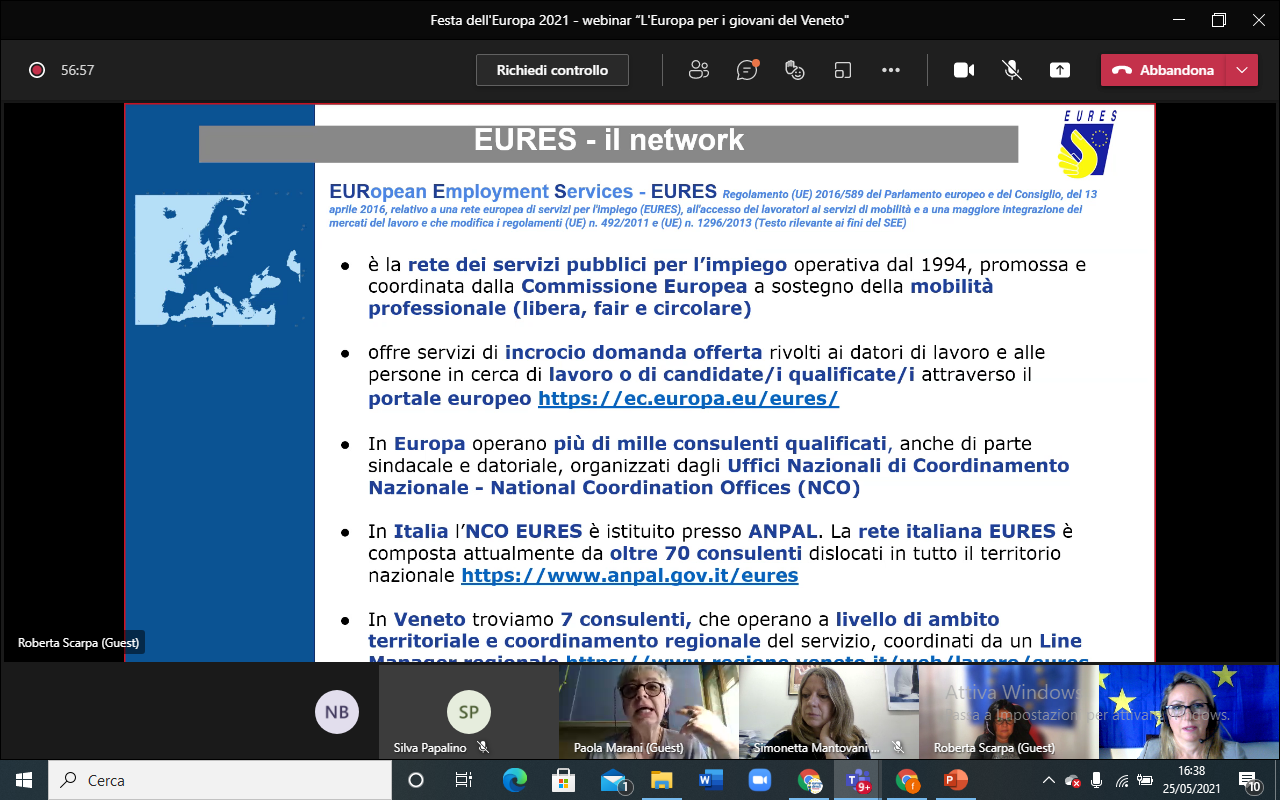Toggle the camera on or off

(x=964, y=70)
